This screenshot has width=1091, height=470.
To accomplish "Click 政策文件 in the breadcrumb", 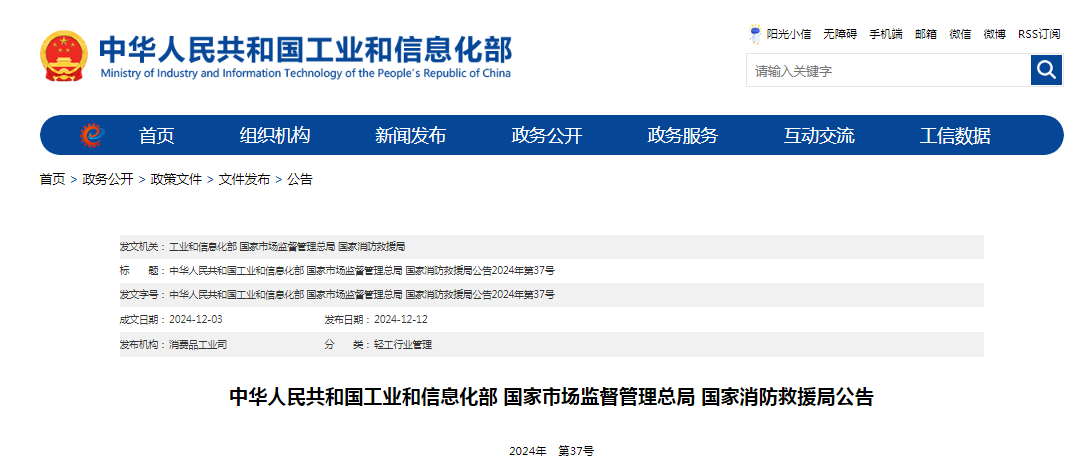I will pyautogui.click(x=176, y=180).
